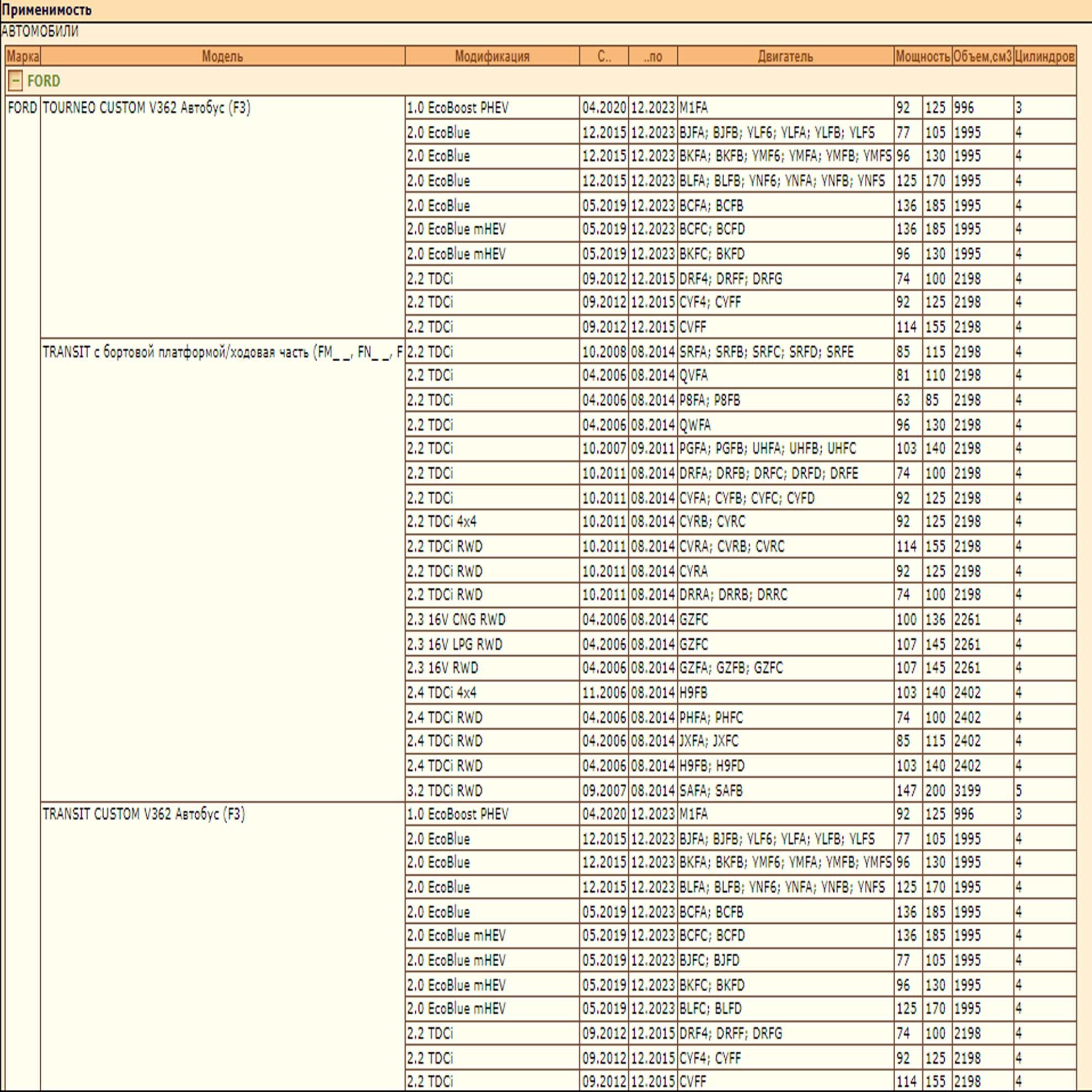Click the Модификация column header
1092x1092 pixels.
(x=493, y=56)
